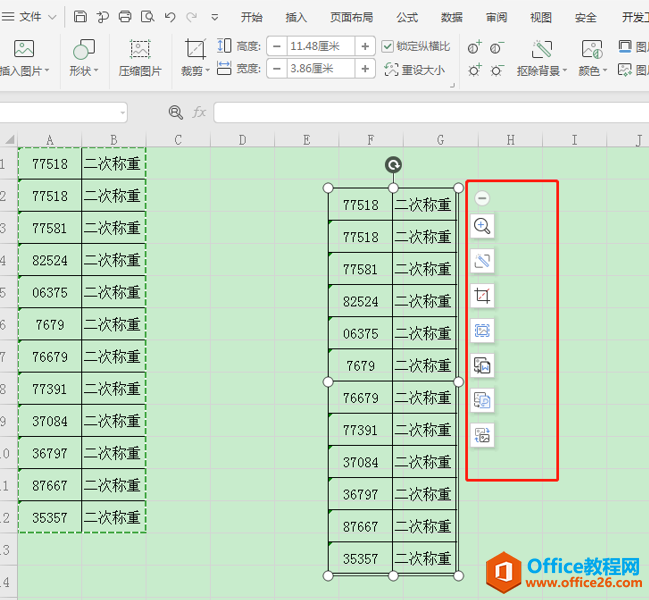This screenshot has width=649, height=600.
Task: Open size settings dialog launcher corner
Action: 452,85
